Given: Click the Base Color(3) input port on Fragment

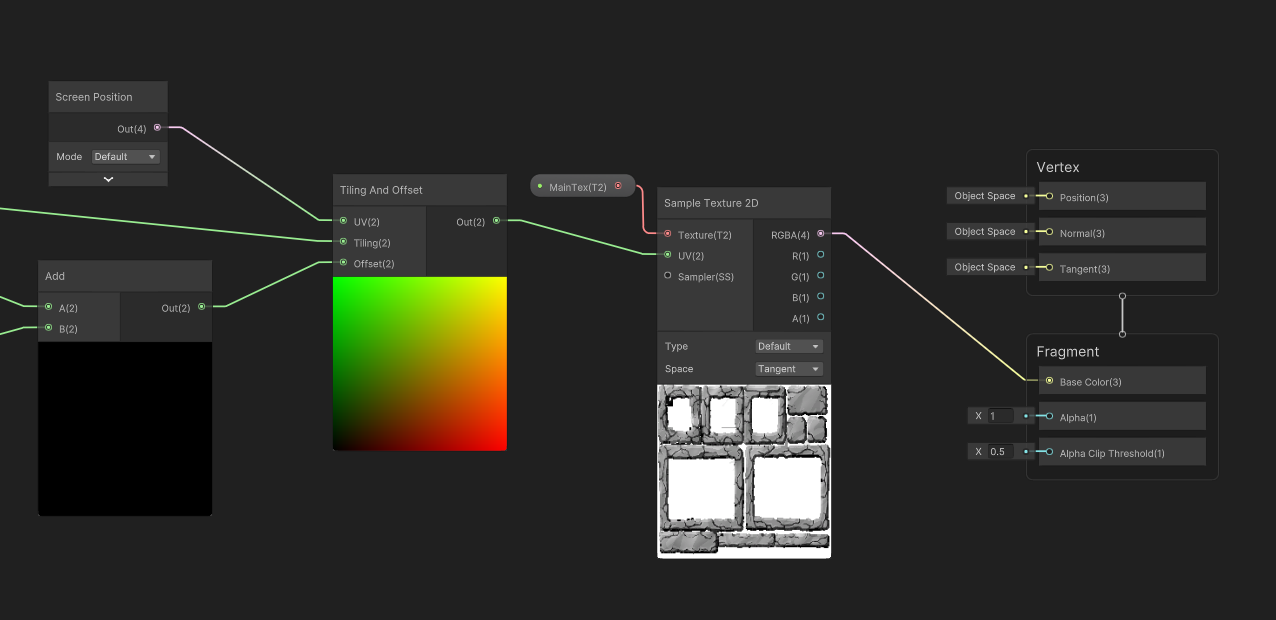Looking at the screenshot, I should click(x=1048, y=381).
